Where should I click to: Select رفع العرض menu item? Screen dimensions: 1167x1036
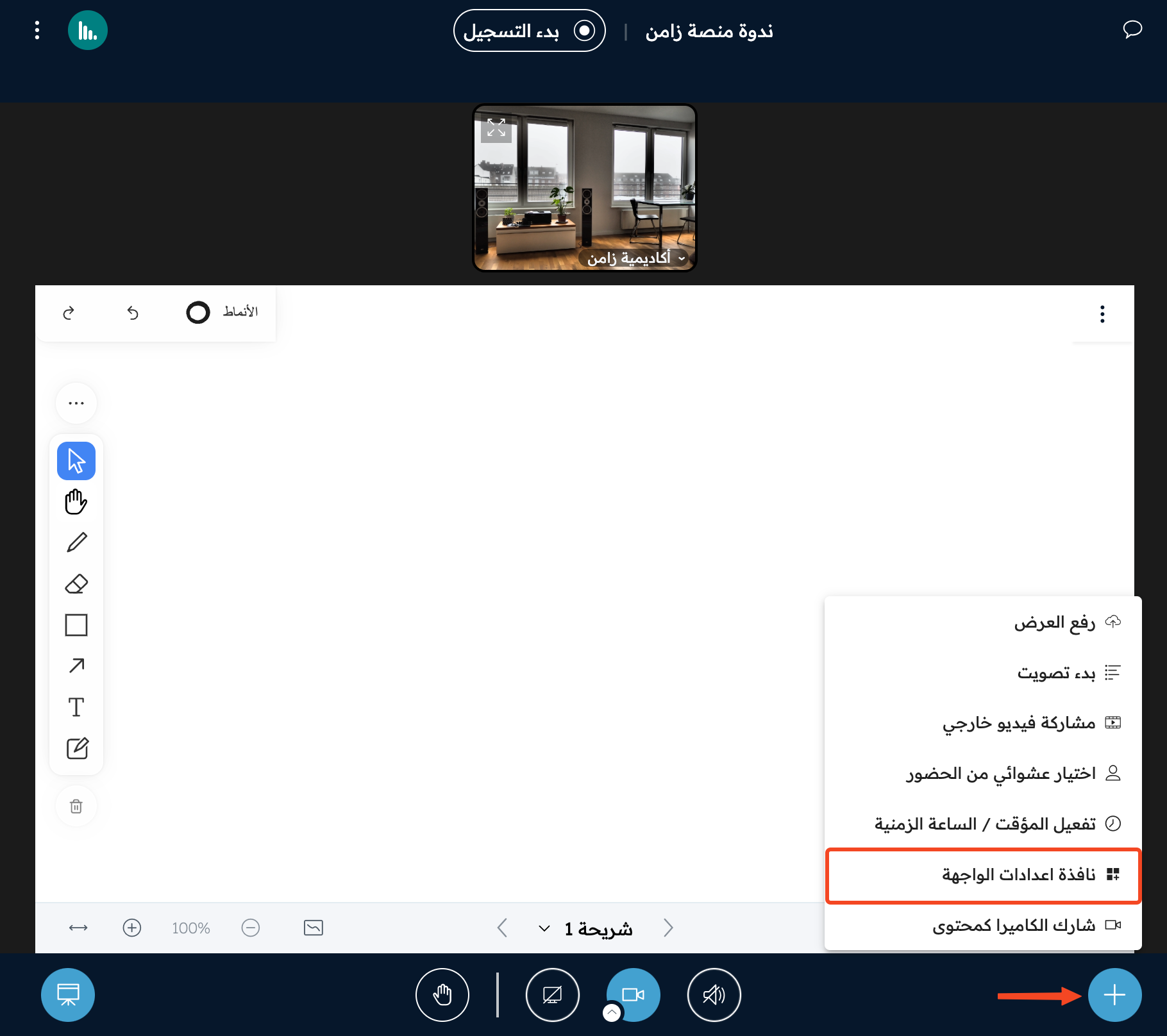983,622
